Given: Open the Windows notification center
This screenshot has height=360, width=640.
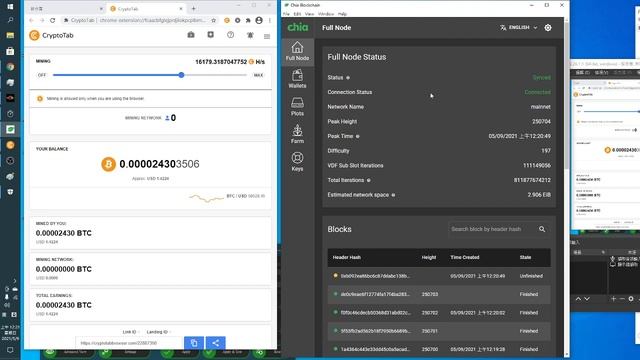Looking at the screenshot, I should point(10,350).
